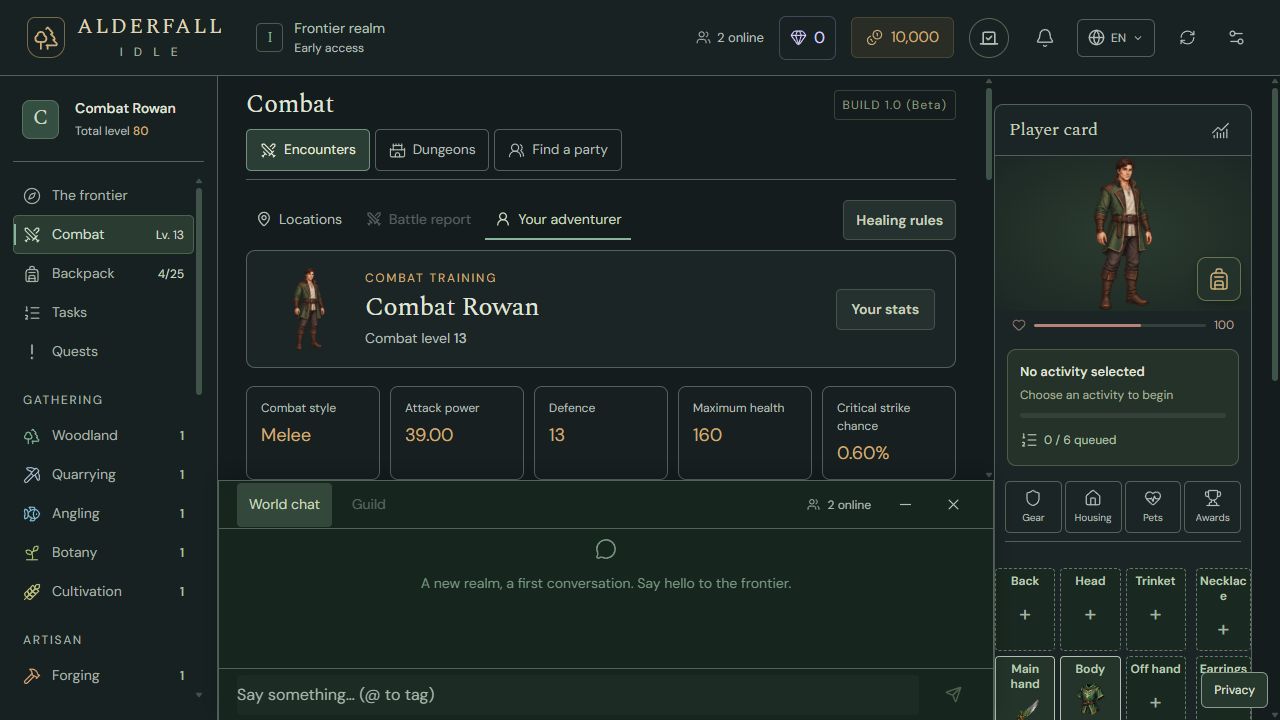Open the notifications bell
The width and height of the screenshot is (1280, 720).
pyautogui.click(x=1045, y=38)
